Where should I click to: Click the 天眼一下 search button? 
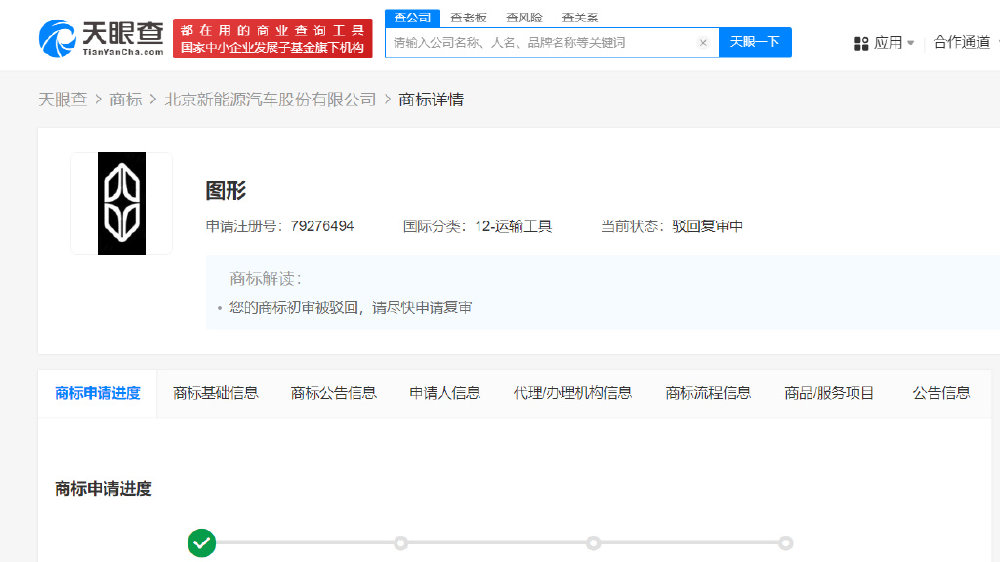click(755, 42)
